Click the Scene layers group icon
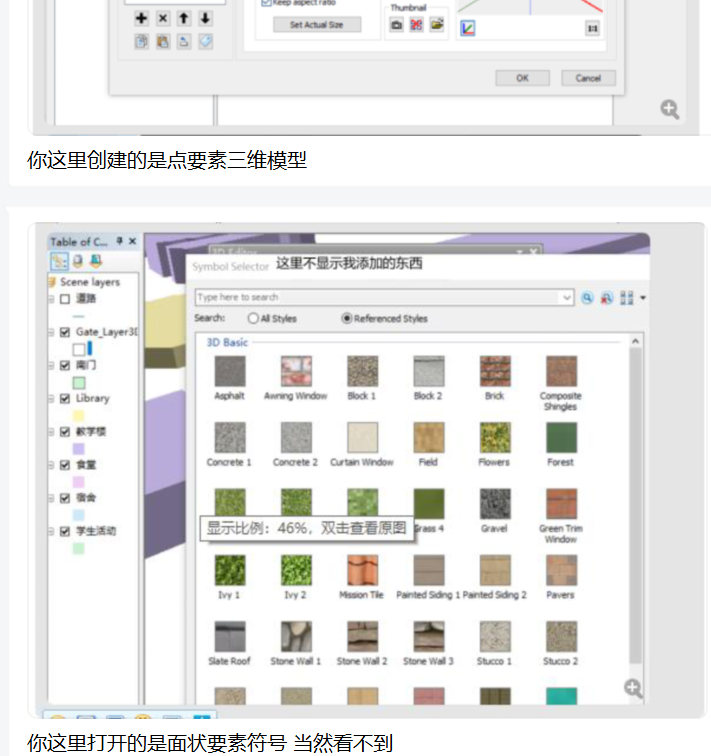 click(52, 282)
